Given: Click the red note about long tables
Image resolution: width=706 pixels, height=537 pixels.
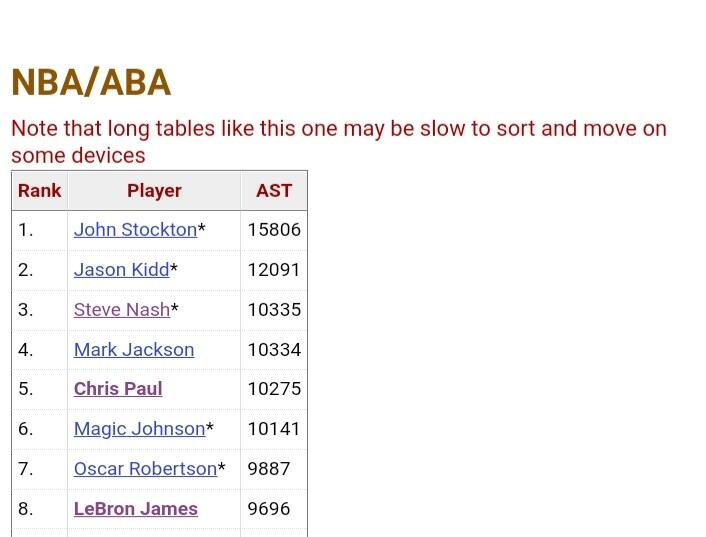Looking at the screenshot, I should (x=338, y=141).
